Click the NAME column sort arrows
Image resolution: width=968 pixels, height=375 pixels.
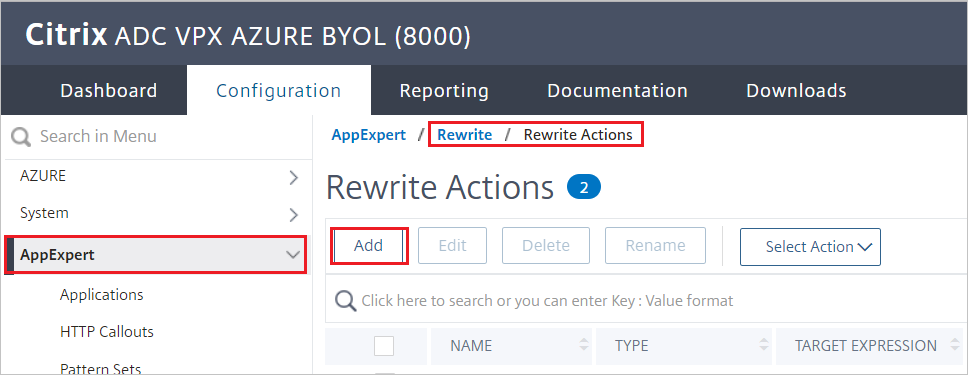[x=583, y=346]
